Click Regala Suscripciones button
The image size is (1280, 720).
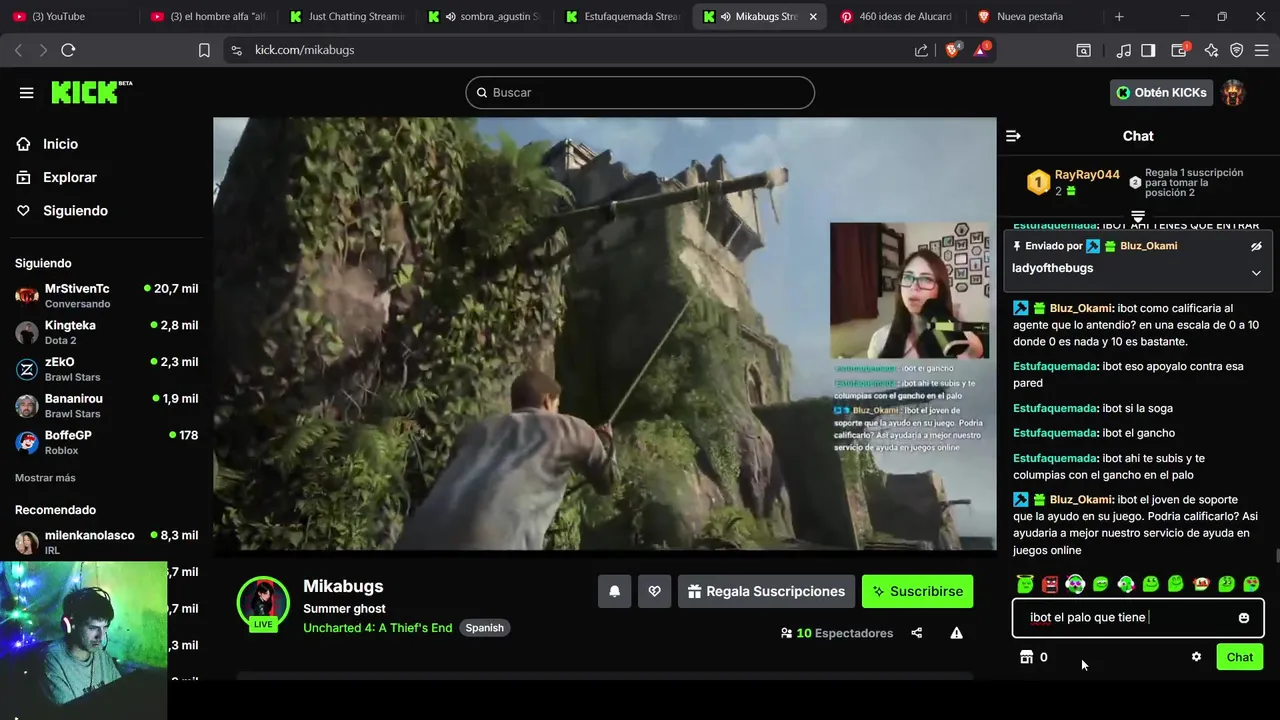[x=766, y=591]
